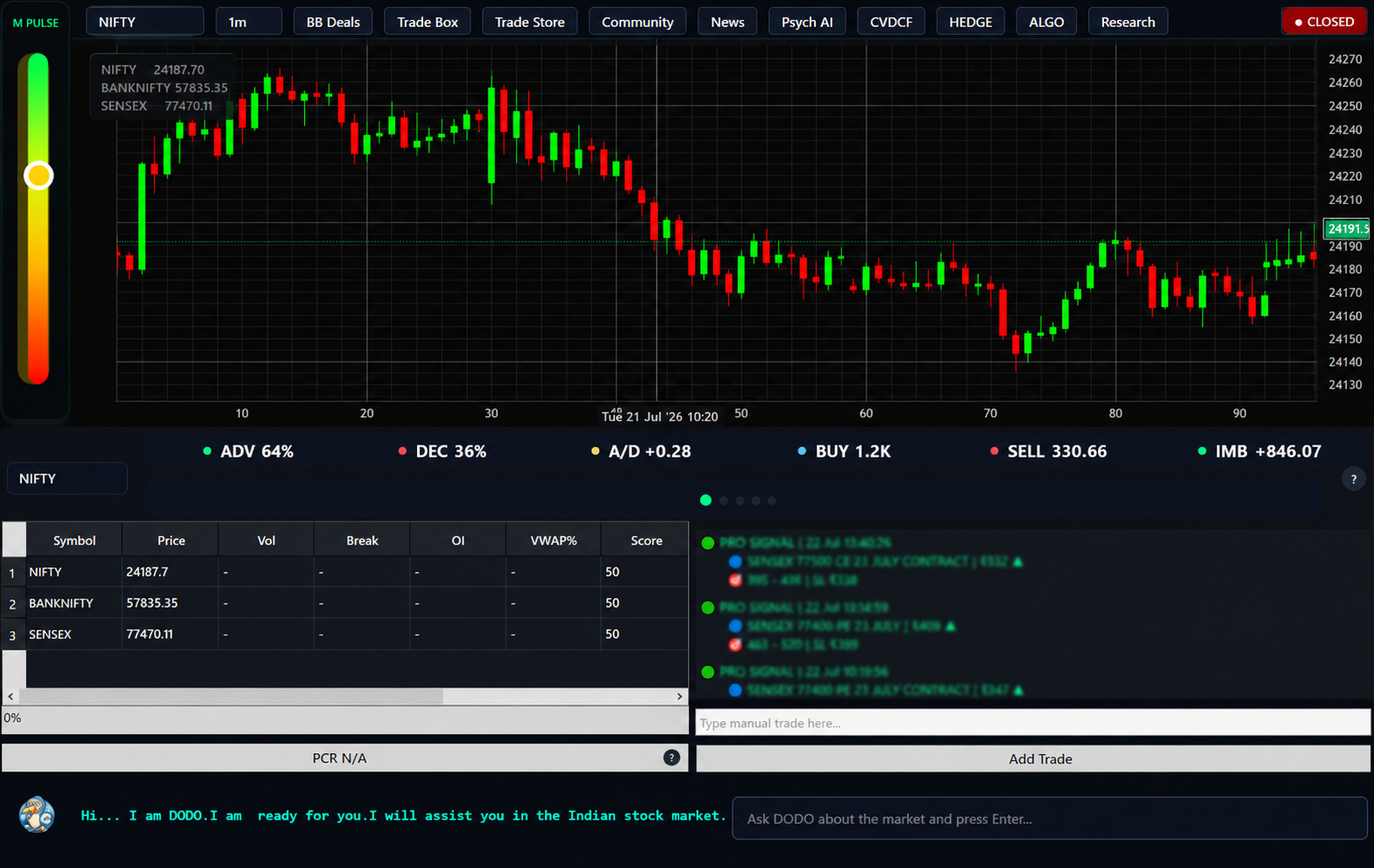The width and height of the screenshot is (1374, 868).
Task: Open the News tab
Action: pyautogui.click(x=727, y=22)
